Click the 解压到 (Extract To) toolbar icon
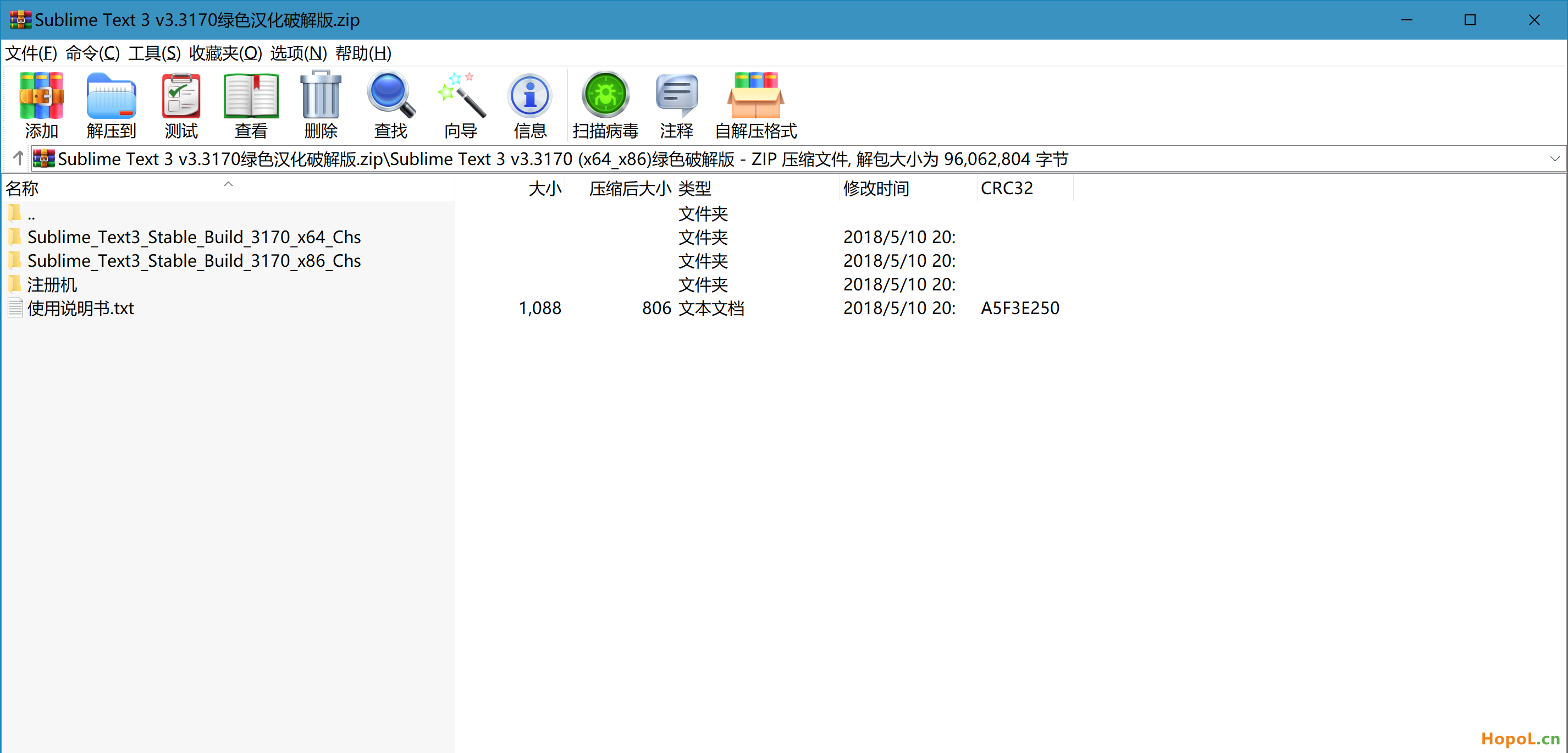The height and width of the screenshot is (753, 1568). point(112,96)
